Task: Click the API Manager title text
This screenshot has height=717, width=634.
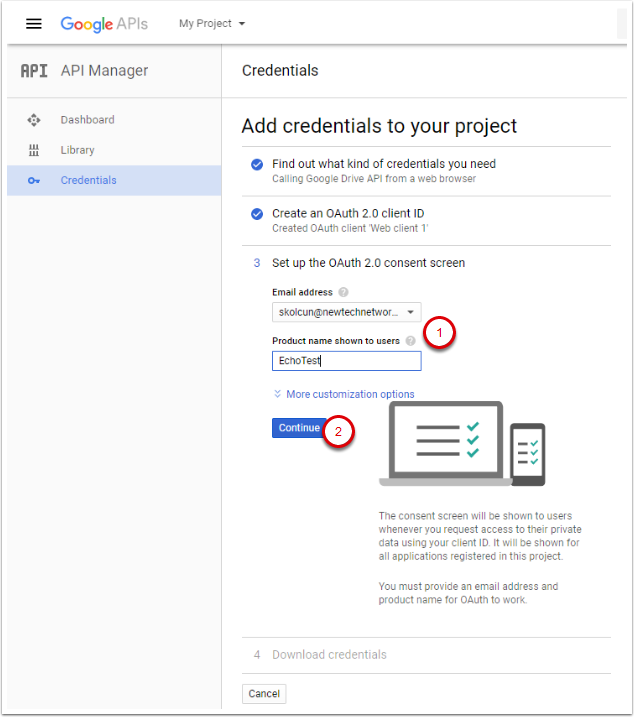Action: point(104,71)
